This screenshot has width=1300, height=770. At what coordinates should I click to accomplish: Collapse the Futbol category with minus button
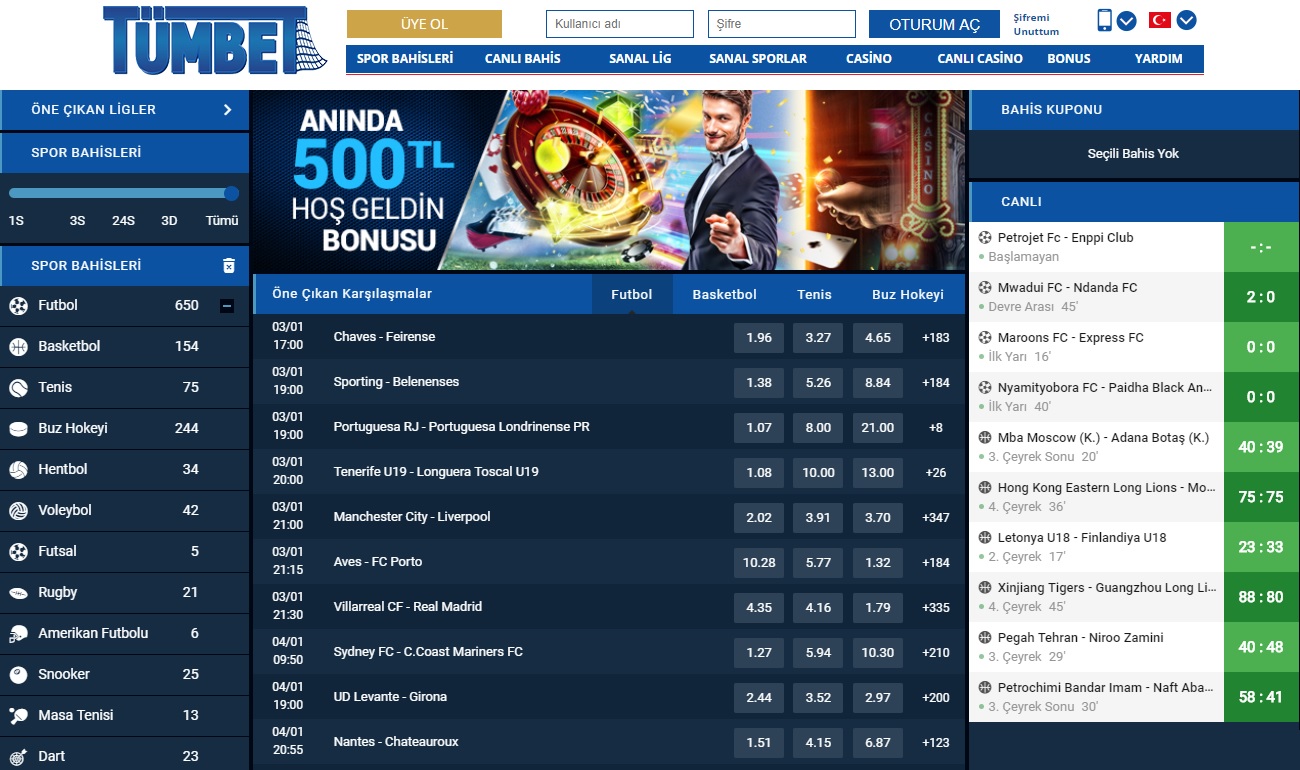point(227,306)
